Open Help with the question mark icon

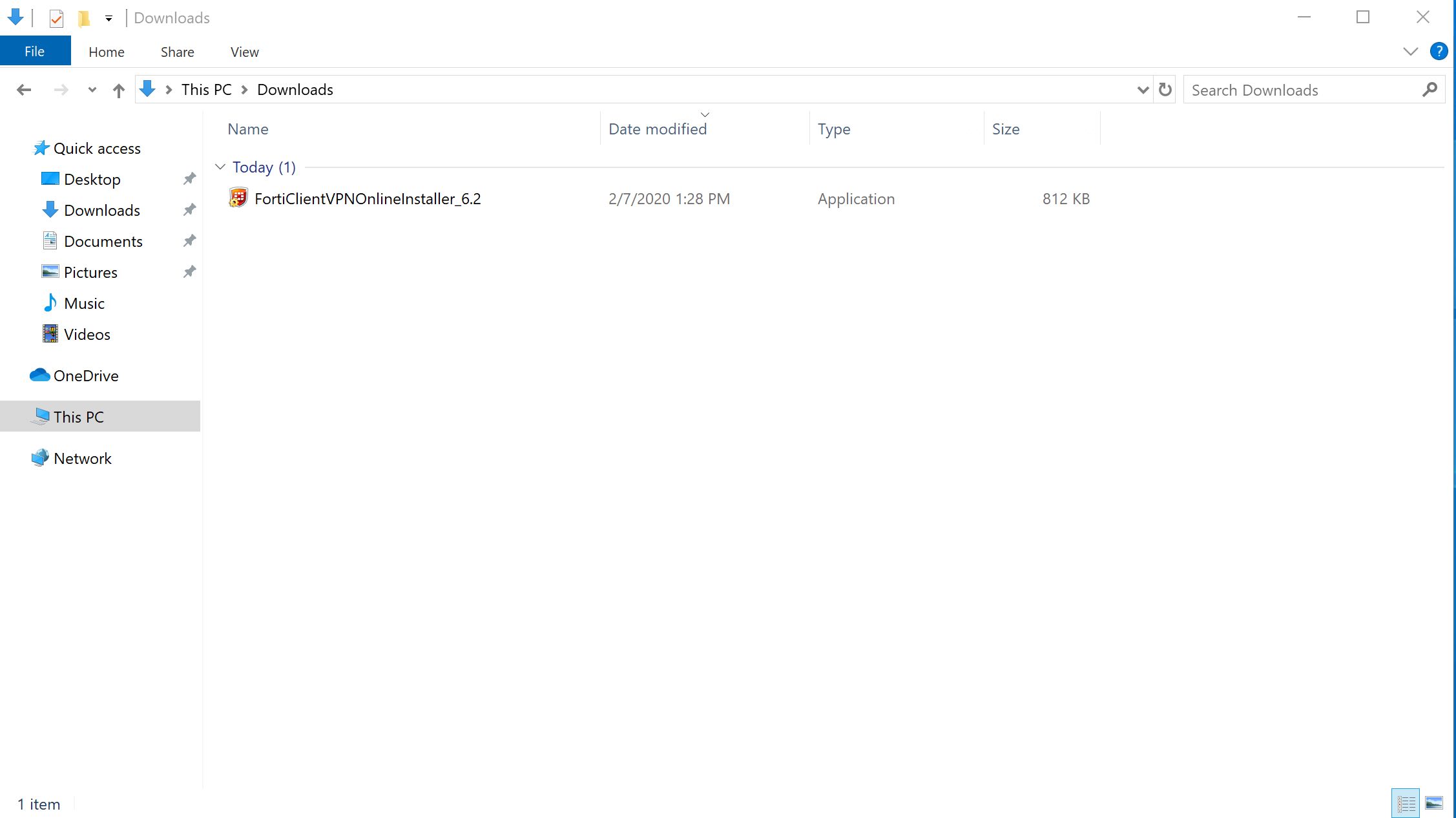point(1439,51)
